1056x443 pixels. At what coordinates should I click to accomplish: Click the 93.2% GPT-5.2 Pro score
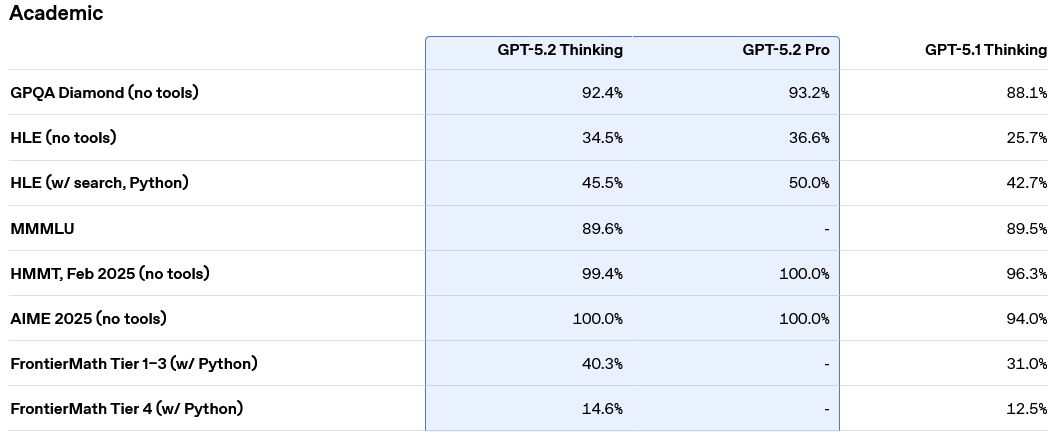tap(808, 93)
